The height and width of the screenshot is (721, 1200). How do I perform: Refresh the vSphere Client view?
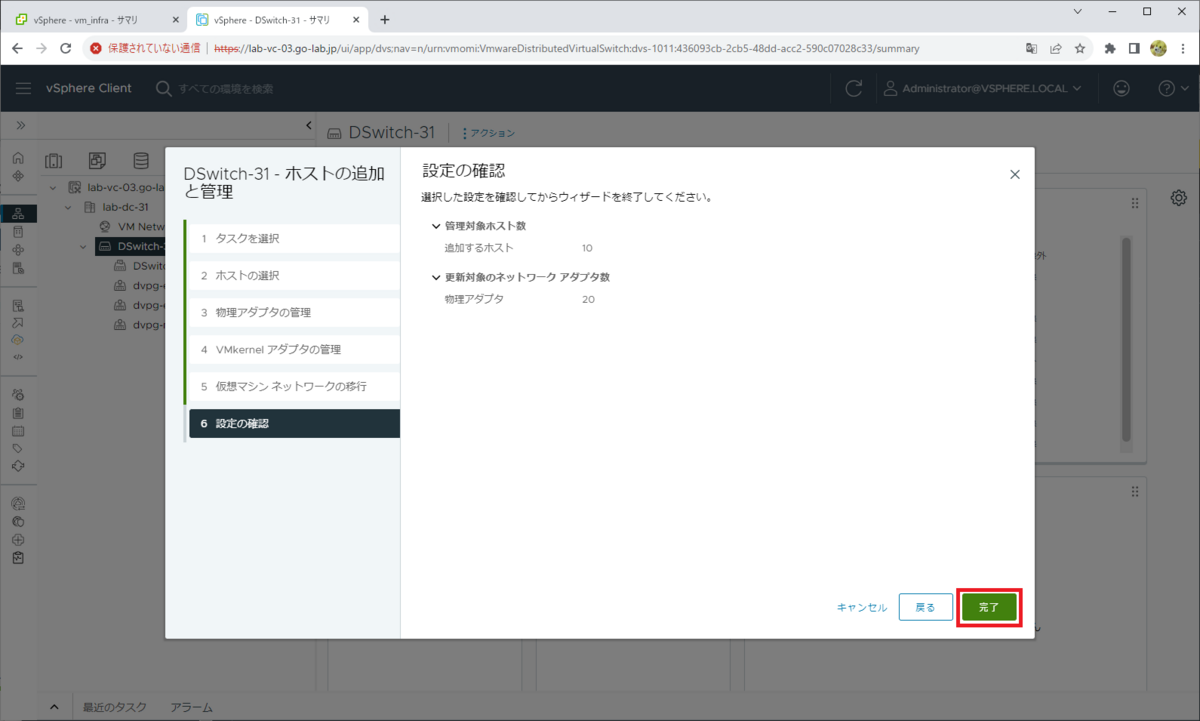point(853,88)
